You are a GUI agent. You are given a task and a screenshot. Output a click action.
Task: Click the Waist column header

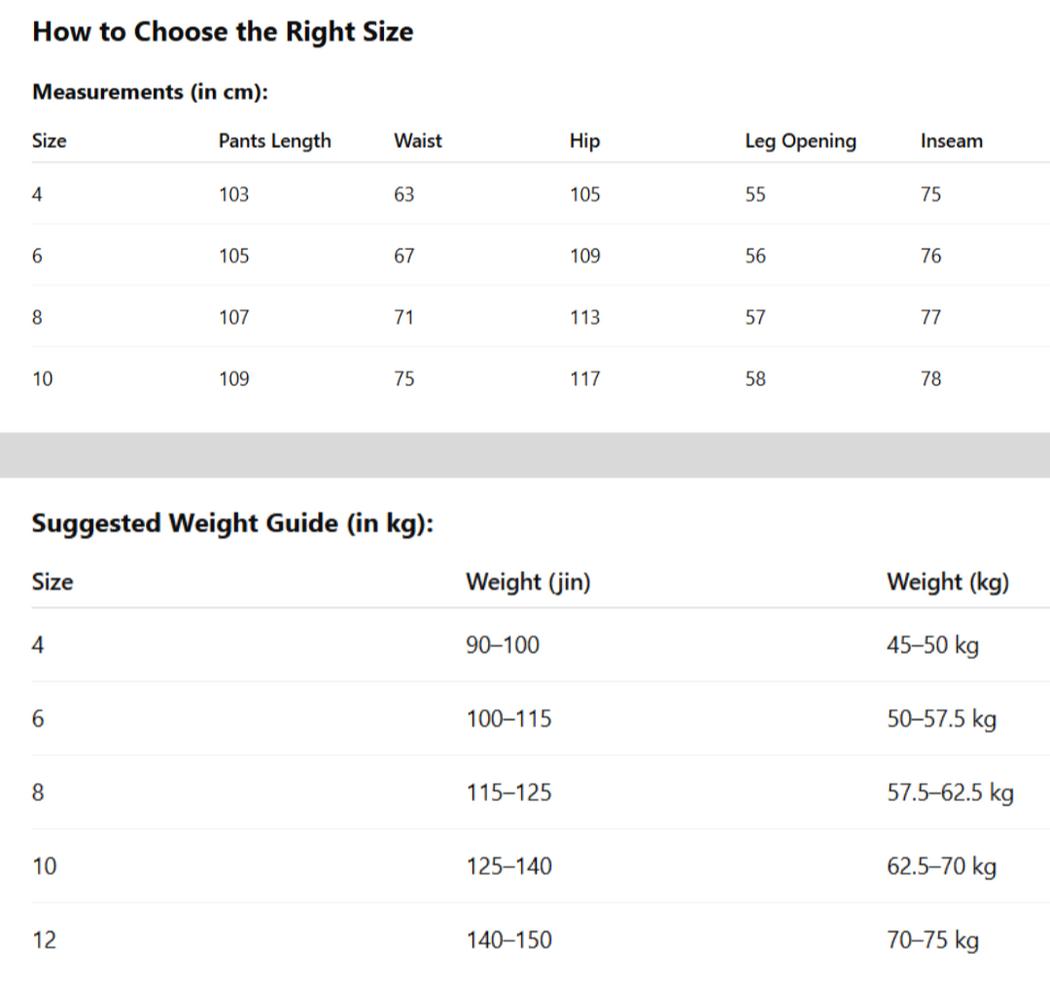[417, 141]
